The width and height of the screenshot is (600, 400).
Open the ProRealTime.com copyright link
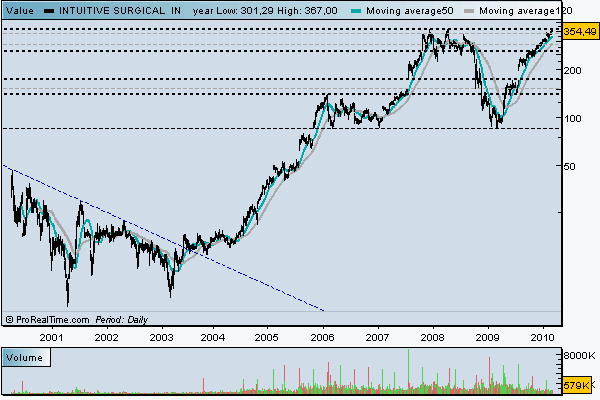click(48, 320)
